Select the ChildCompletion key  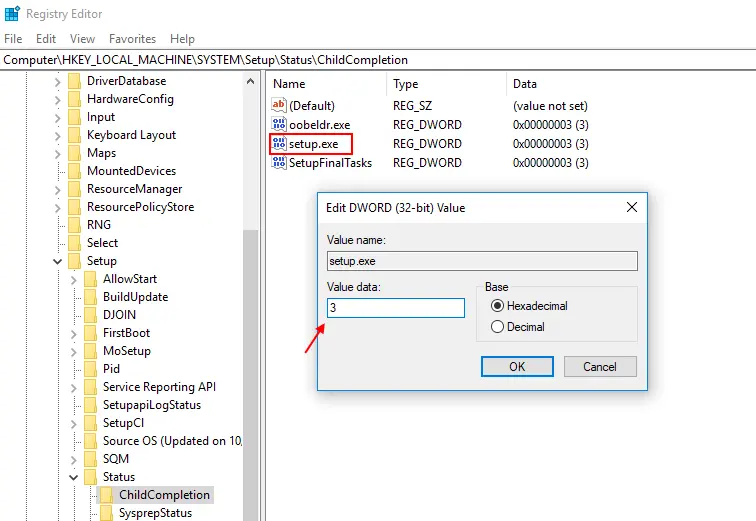tap(164, 495)
